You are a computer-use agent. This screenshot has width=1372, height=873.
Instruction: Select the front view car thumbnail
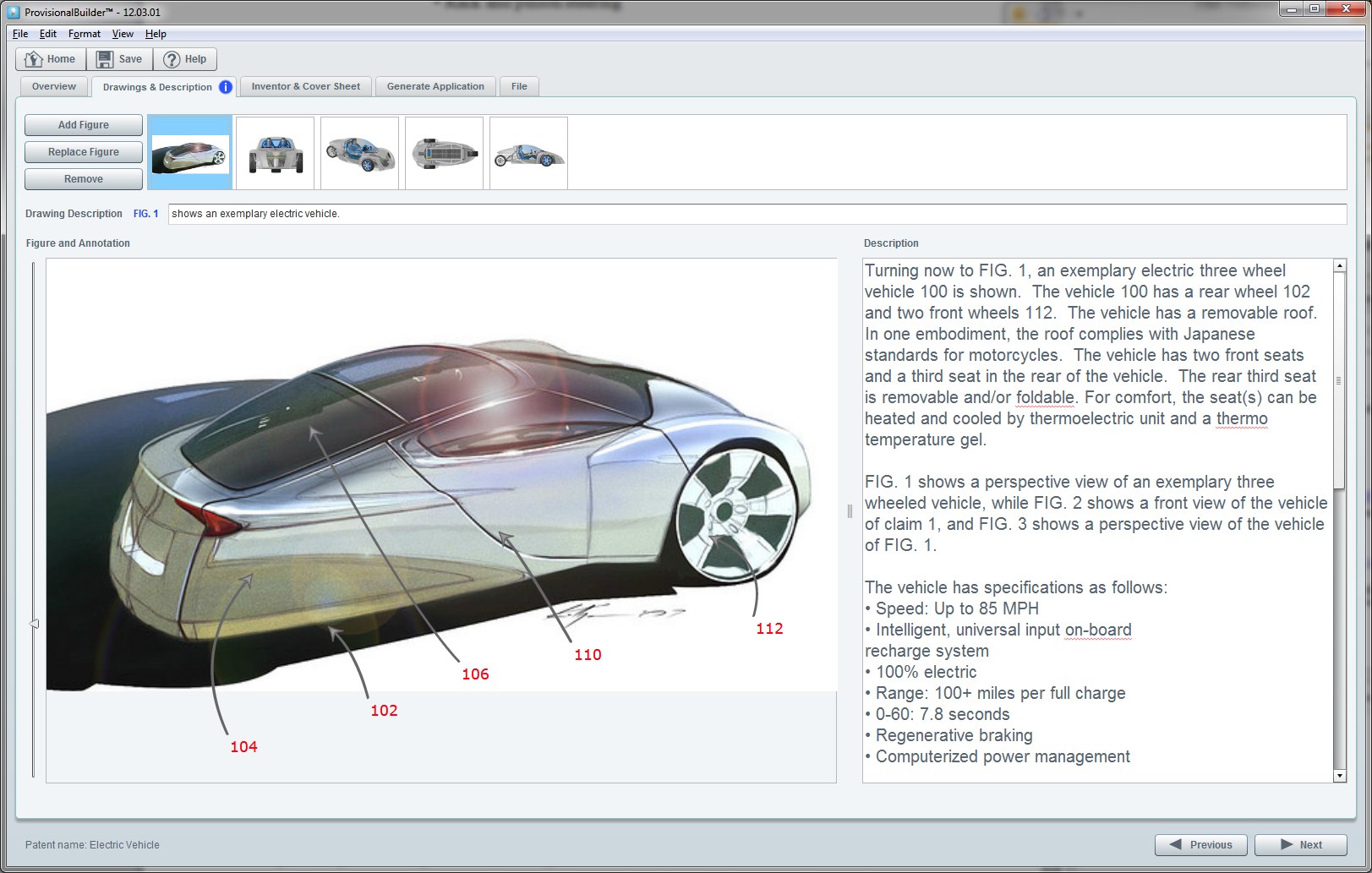click(x=276, y=154)
